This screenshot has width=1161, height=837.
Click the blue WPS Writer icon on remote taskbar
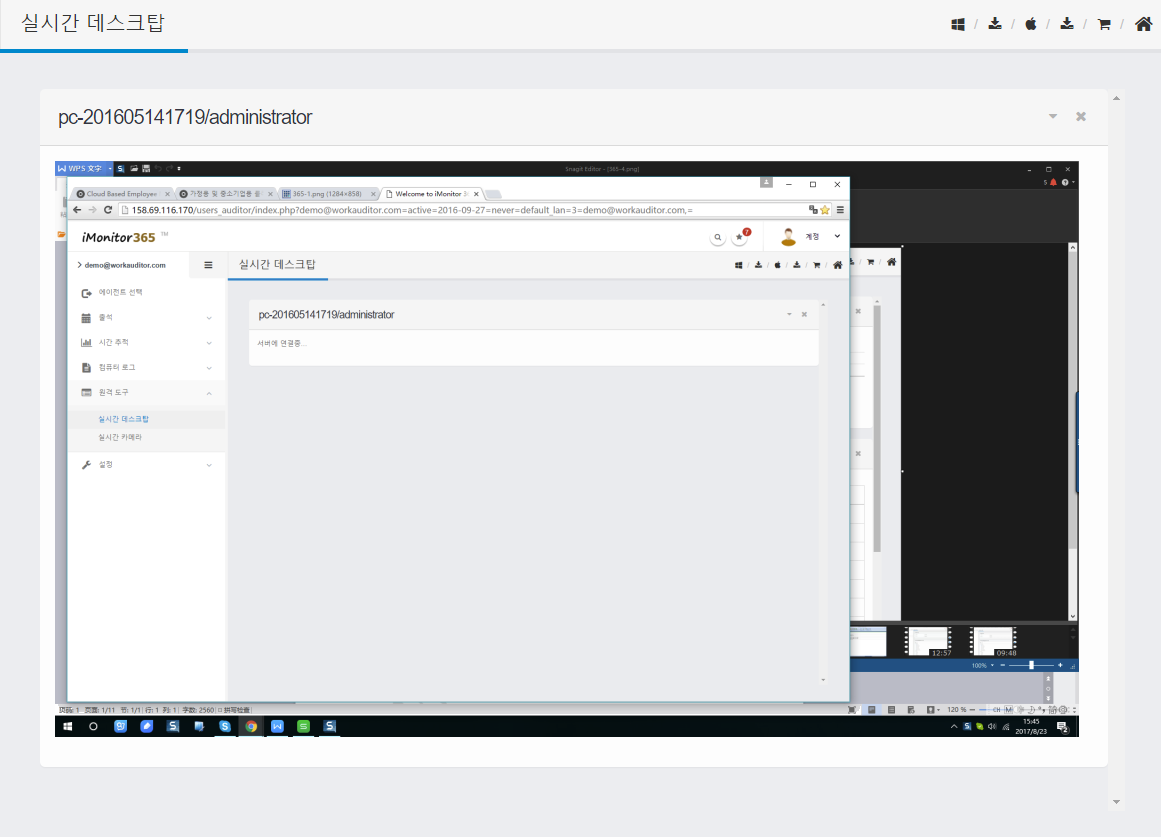click(x=277, y=727)
